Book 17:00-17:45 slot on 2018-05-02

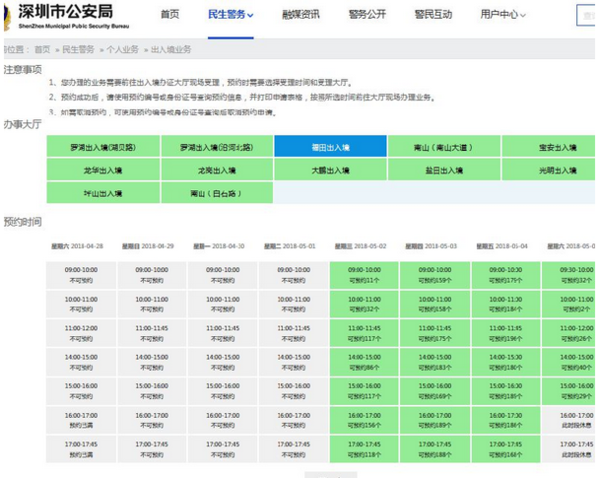(364, 449)
